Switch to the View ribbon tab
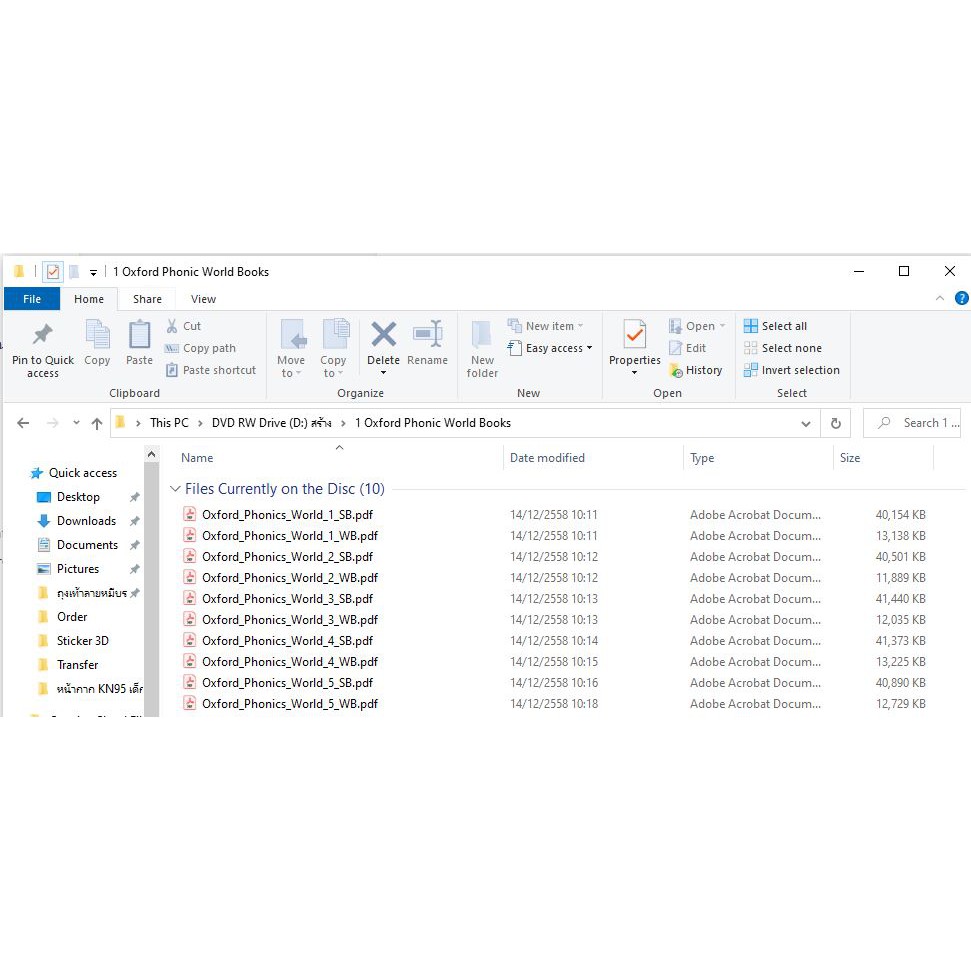The width and height of the screenshot is (971, 971). [x=203, y=299]
